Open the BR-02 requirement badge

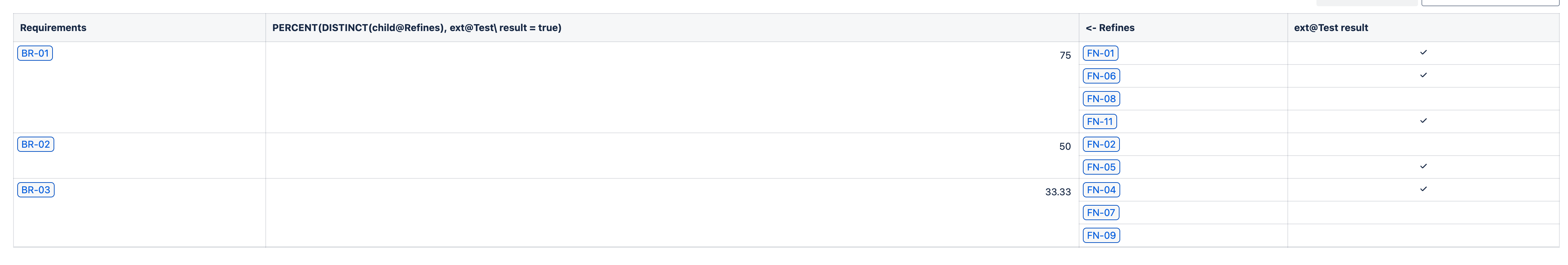point(35,144)
